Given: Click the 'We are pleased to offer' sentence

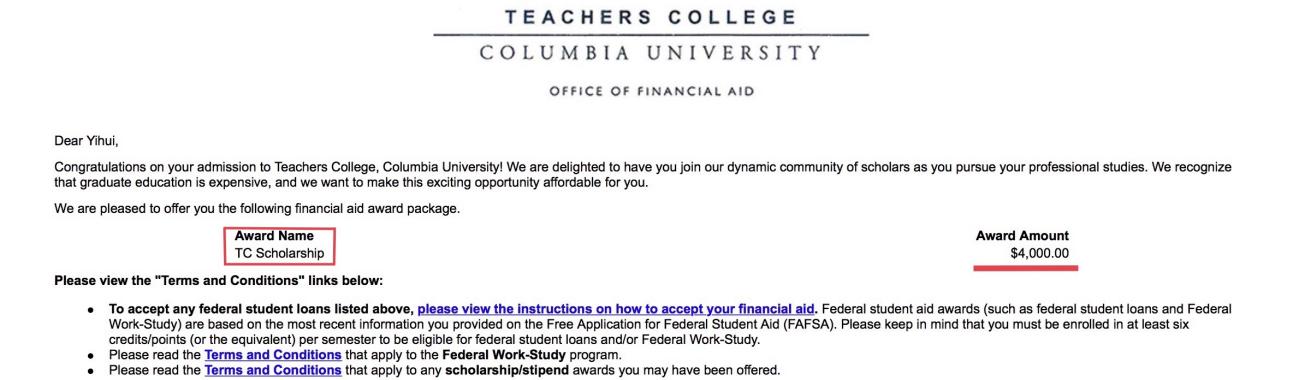Looking at the screenshot, I should tap(257, 208).
